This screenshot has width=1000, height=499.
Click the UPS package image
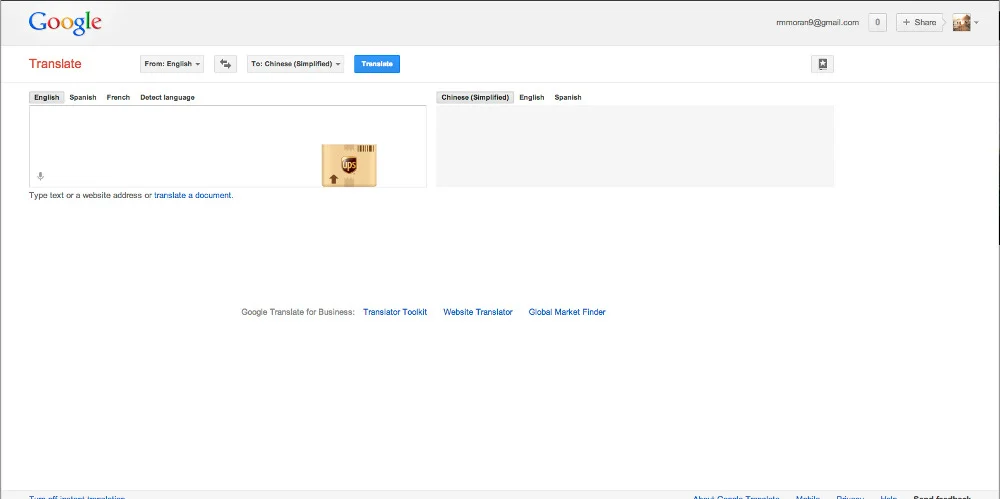tap(349, 165)
